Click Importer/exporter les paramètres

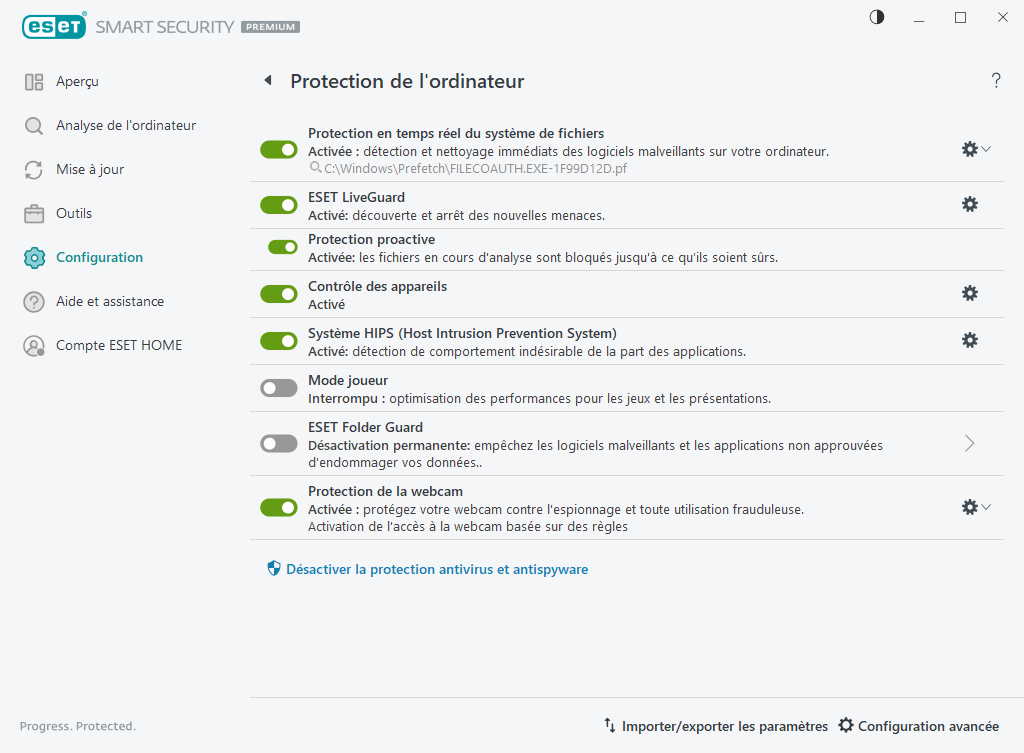(x=725, y=726)
